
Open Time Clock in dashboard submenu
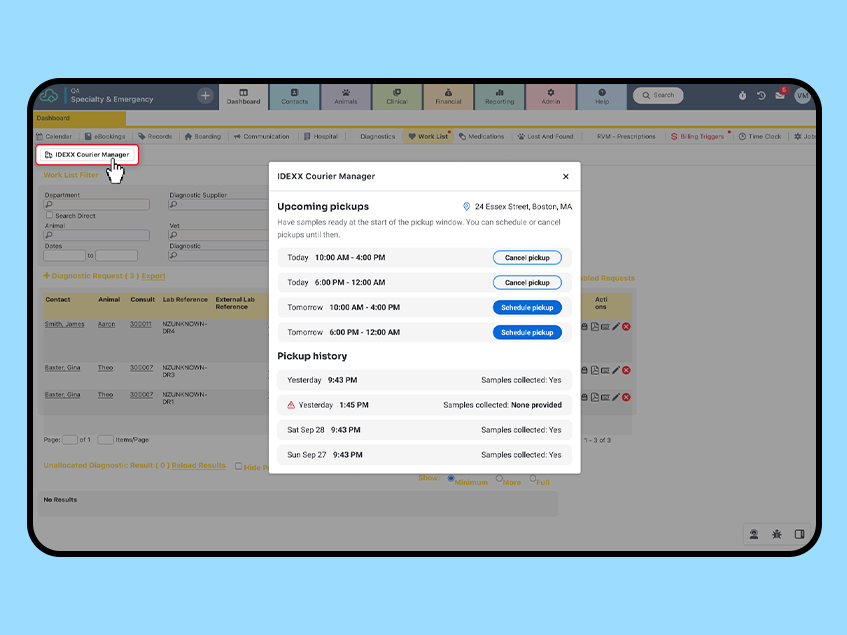click(x=759, y=137)
